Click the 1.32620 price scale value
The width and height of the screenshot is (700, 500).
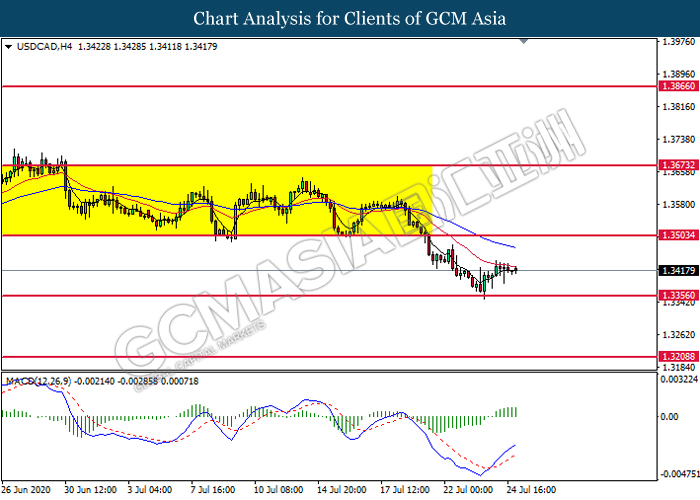679,335
